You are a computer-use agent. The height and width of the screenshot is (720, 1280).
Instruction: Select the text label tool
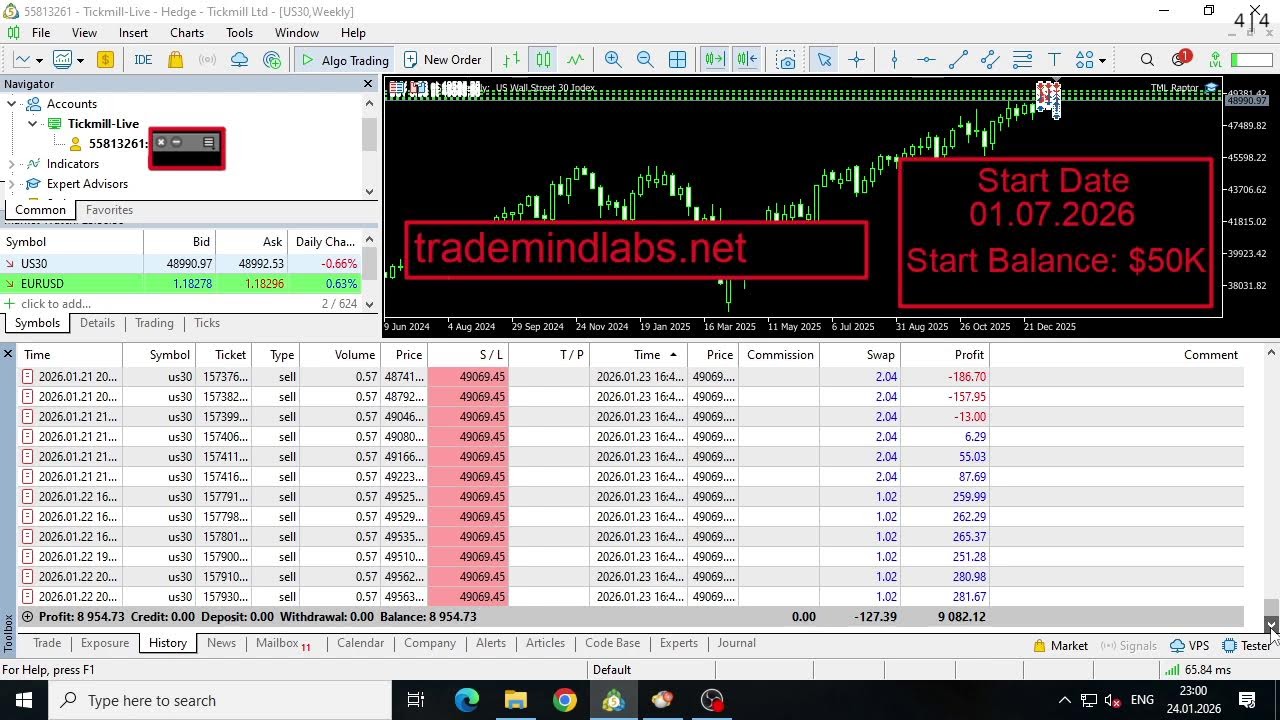tap(1054, 60)
